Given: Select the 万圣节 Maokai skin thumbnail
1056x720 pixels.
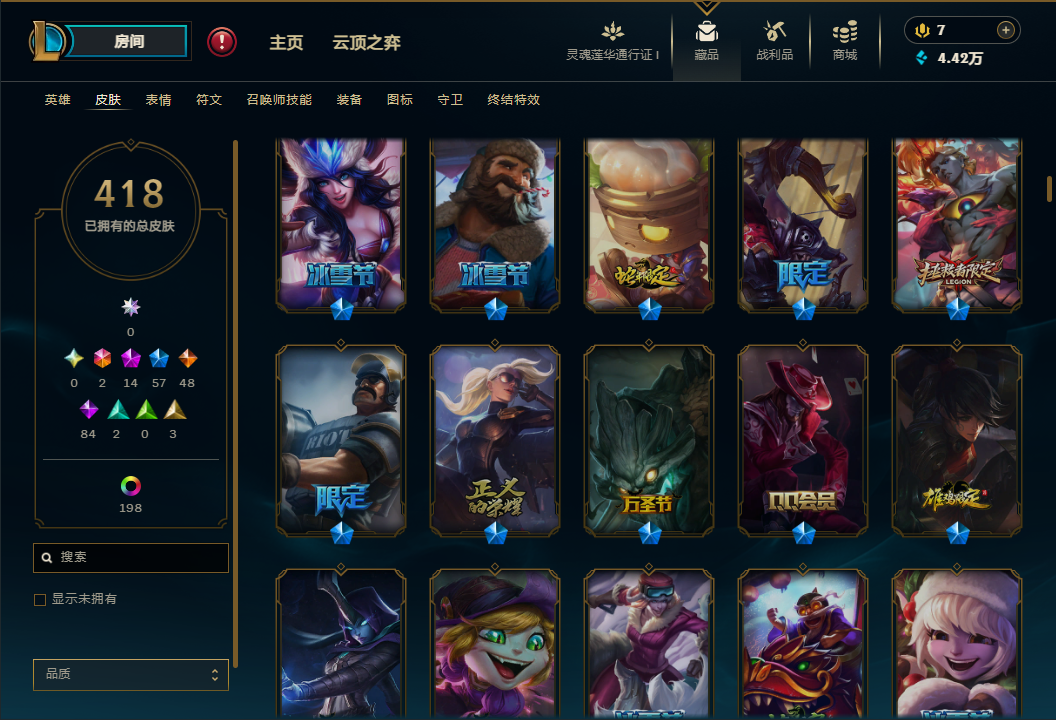Looking at the screenshot, I should 649,442.
